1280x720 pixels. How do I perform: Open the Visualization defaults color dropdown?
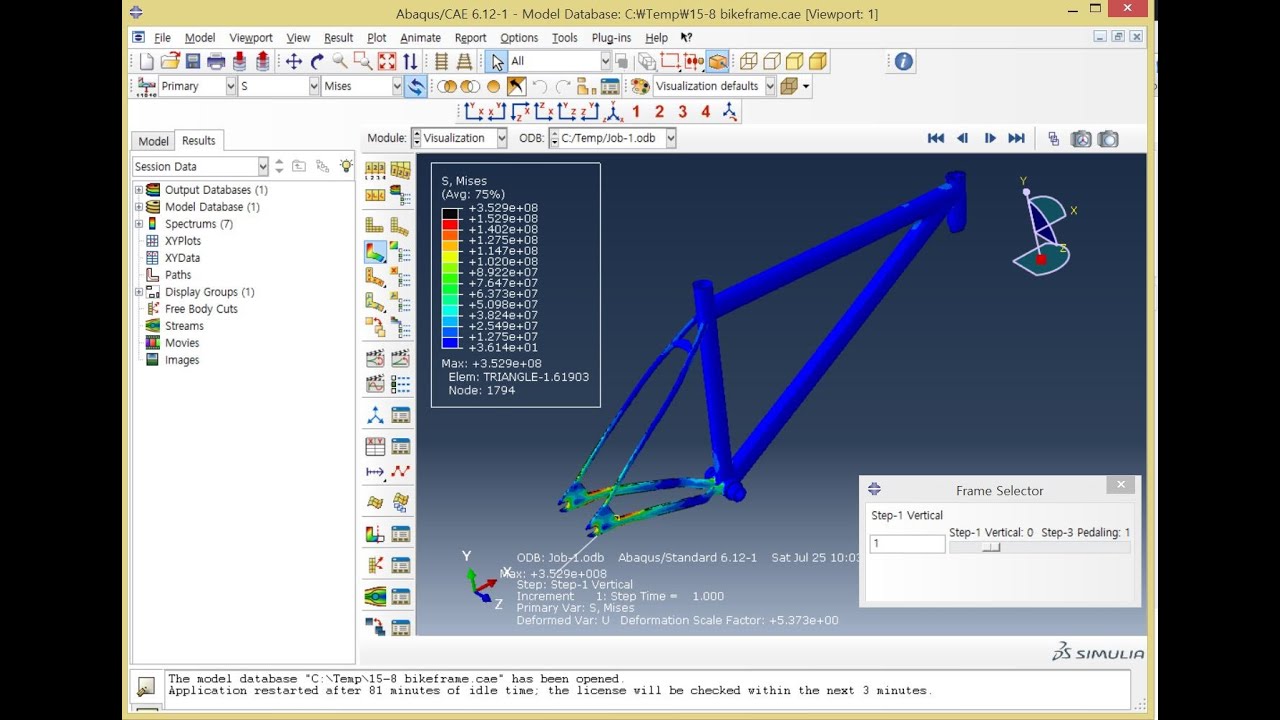coord(770,86)
